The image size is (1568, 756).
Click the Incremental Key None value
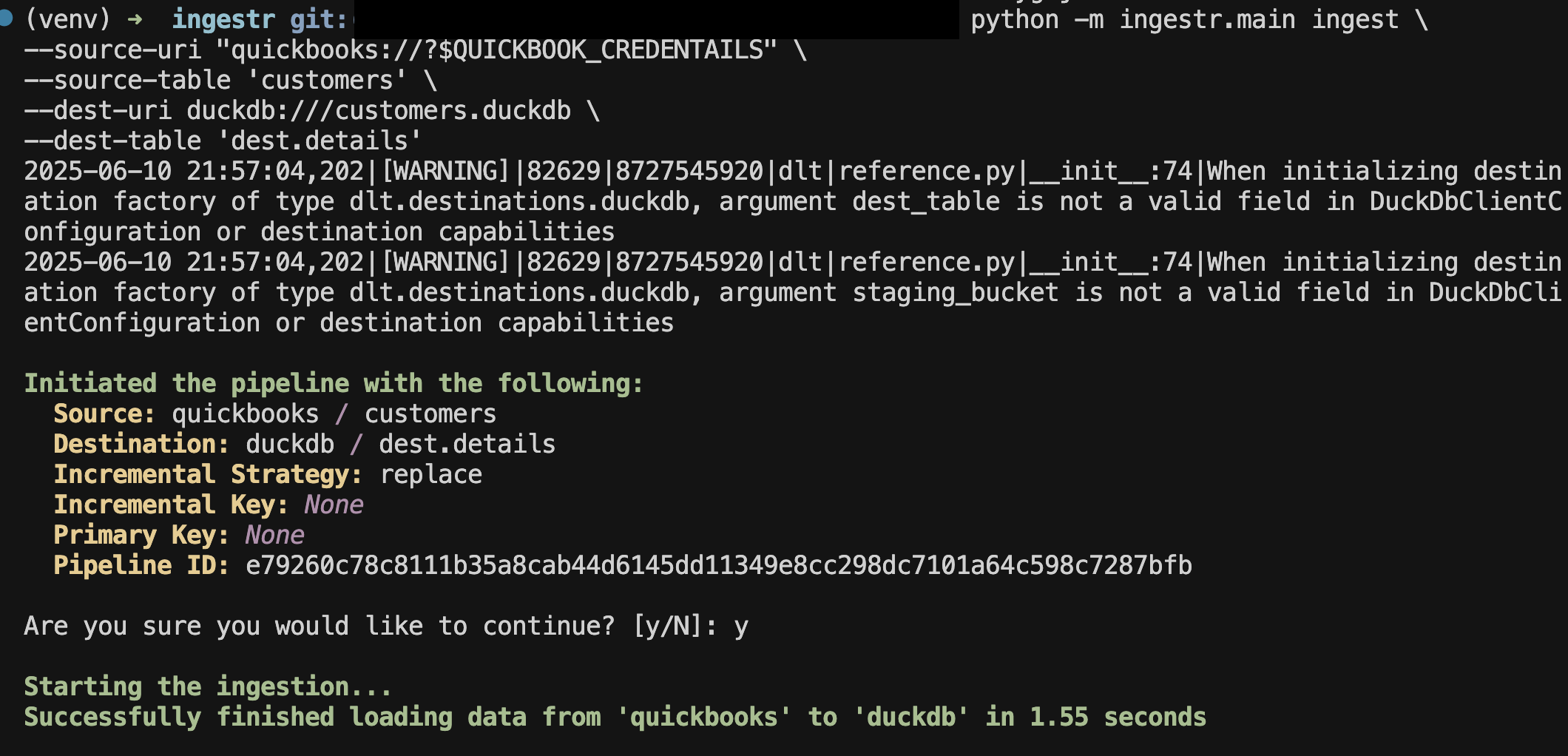point(334,504)
